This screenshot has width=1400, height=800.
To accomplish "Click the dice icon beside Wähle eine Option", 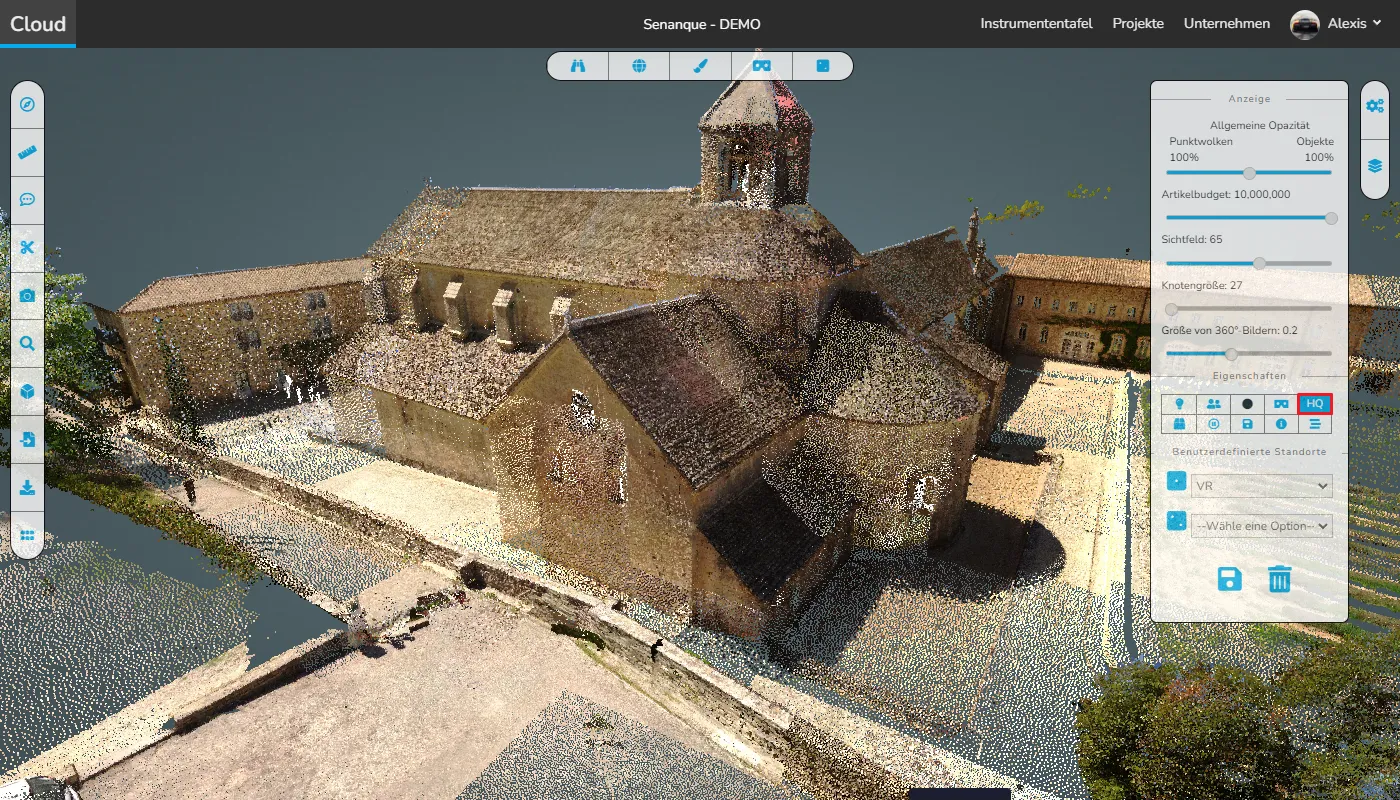I will tap(1177, 522).
